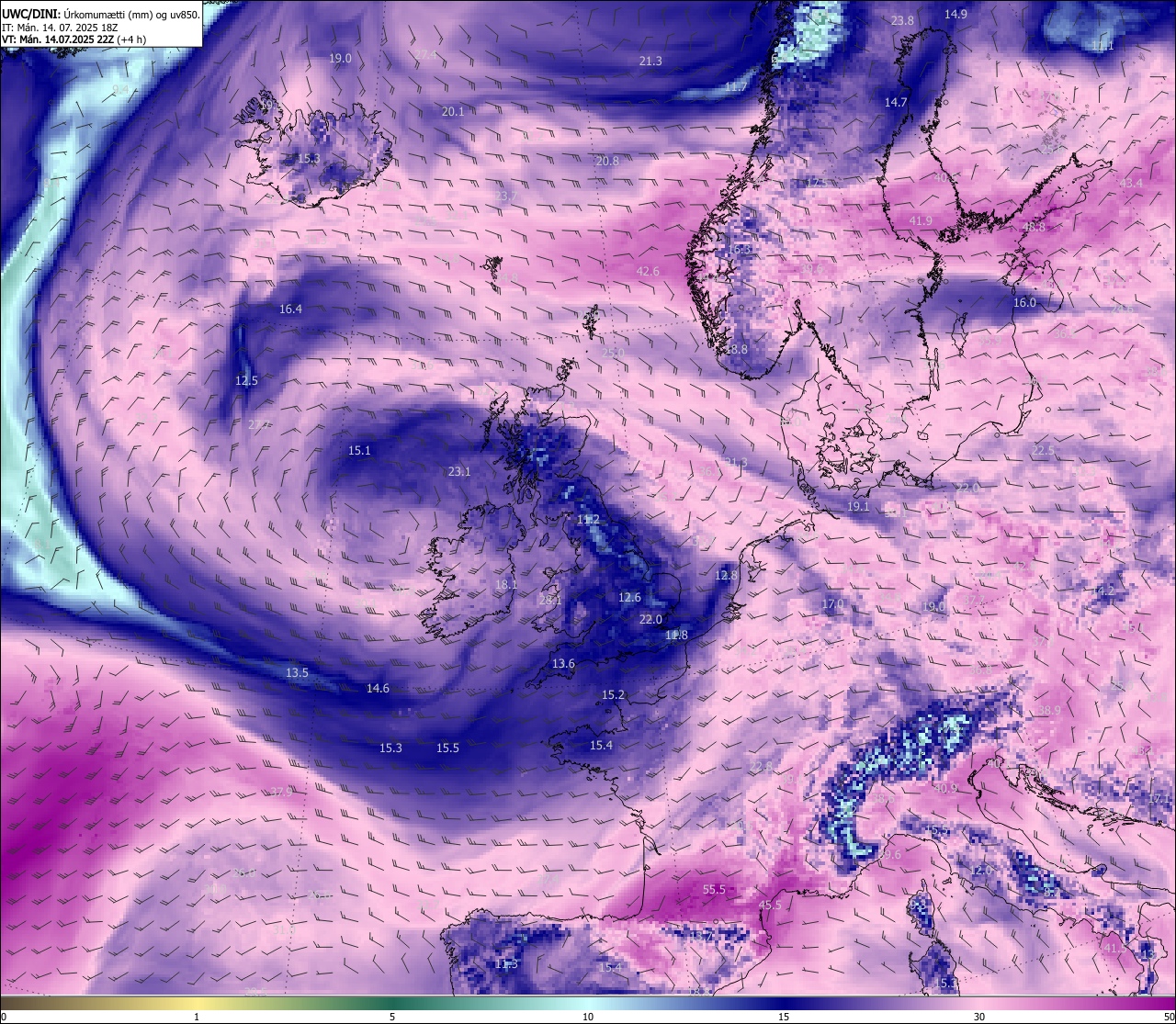
Task: Click the 15.1 value west of Scotland
Action: pos(359,451)
